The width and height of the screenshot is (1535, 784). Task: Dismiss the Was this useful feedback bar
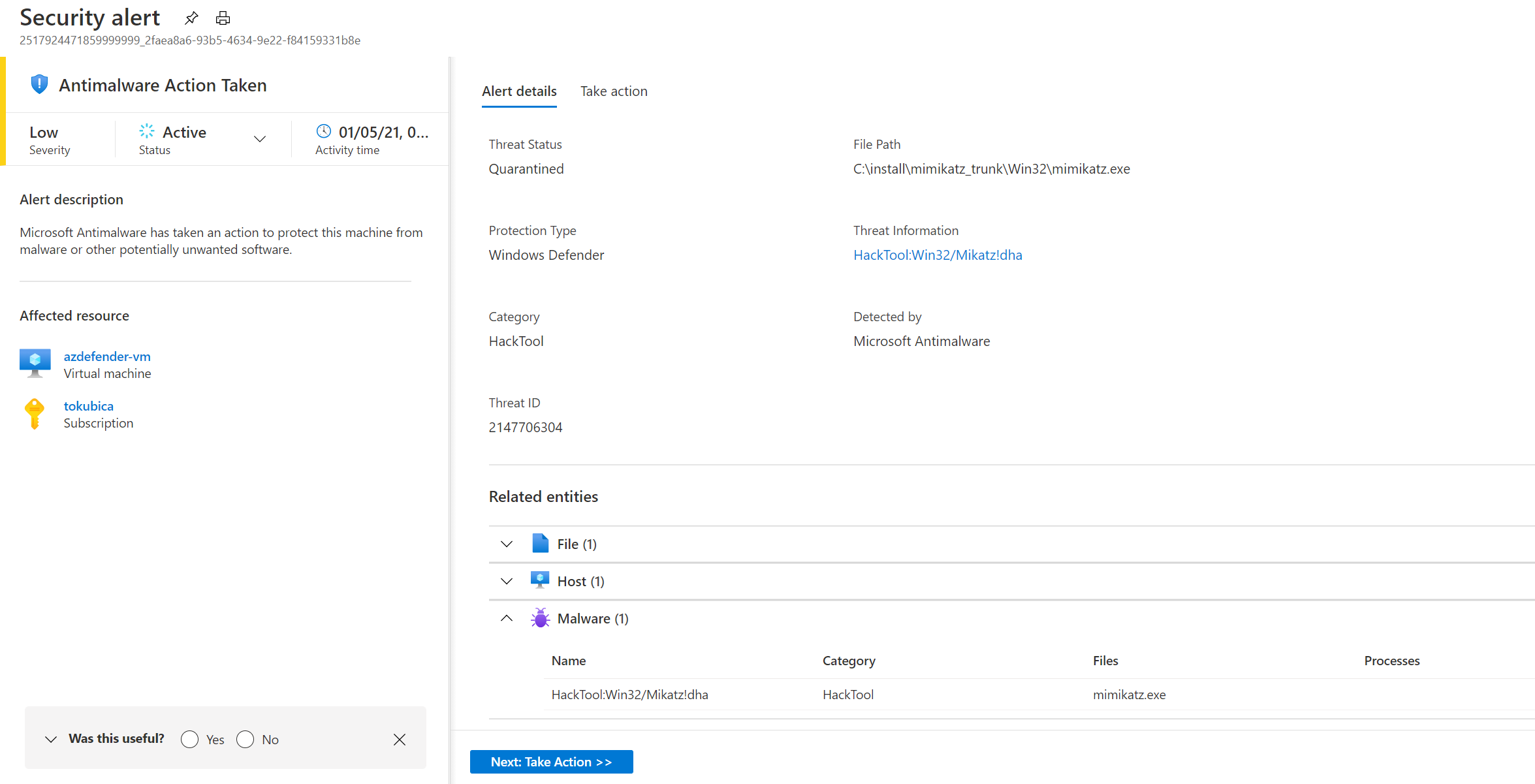(400, 739)
